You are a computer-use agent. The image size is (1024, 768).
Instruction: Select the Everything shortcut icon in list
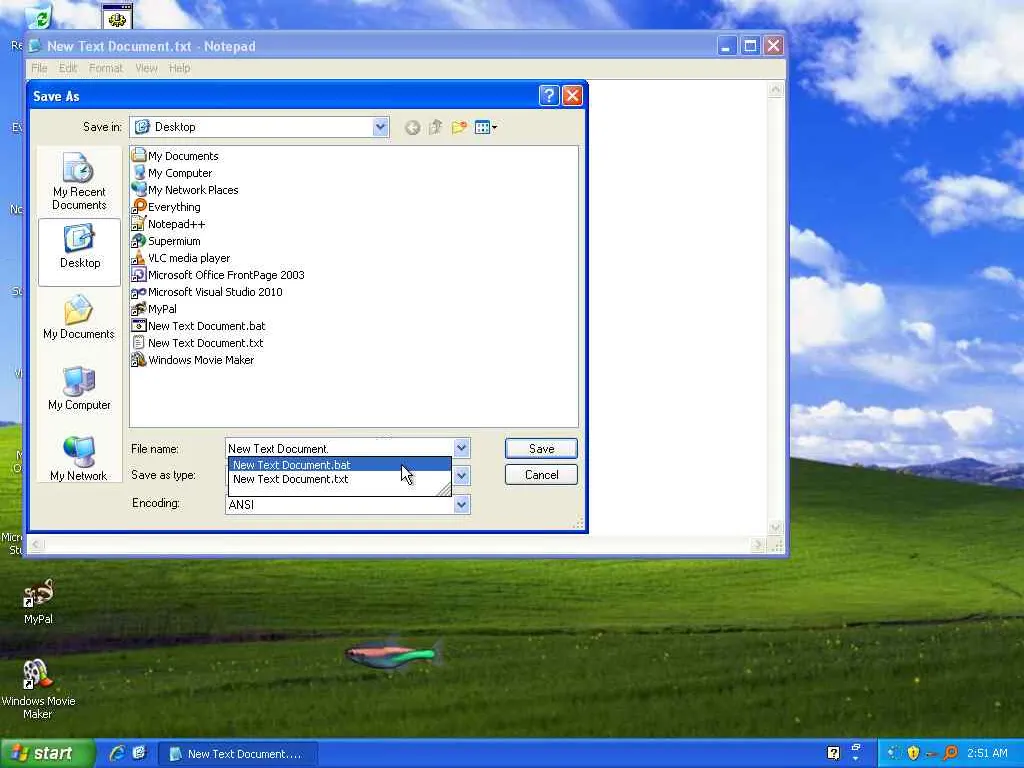138,206
